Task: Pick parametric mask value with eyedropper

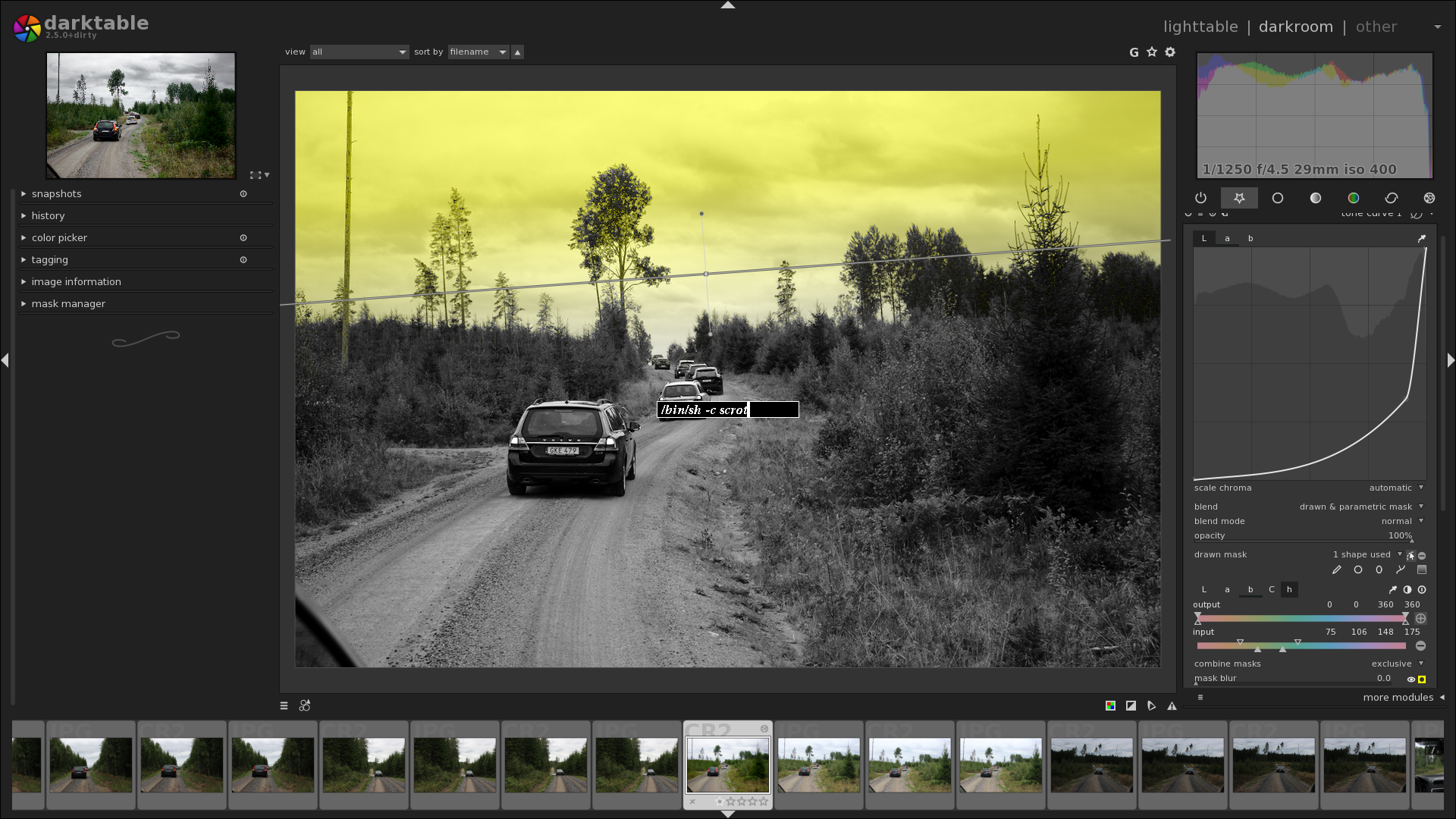Action: (1393, 589)
